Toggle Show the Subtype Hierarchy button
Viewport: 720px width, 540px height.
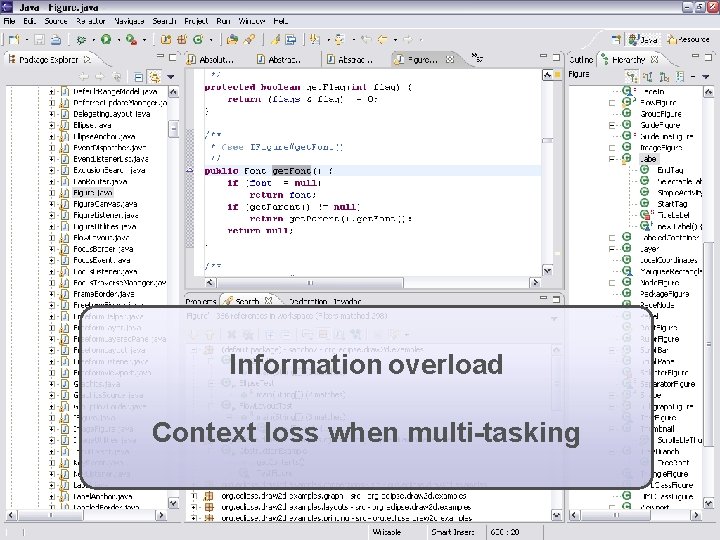[664, 77]
